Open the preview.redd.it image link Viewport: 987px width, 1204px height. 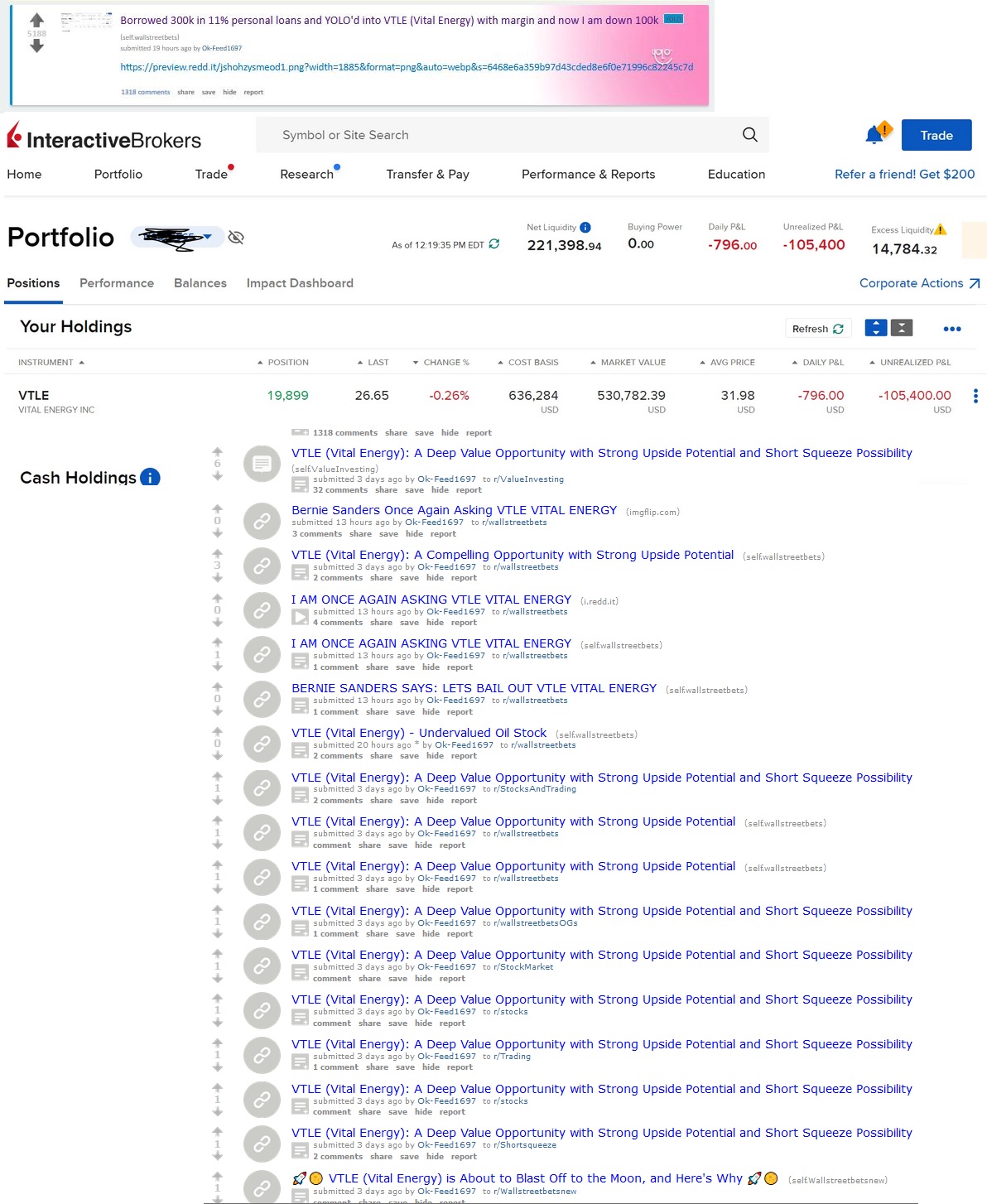407,67
